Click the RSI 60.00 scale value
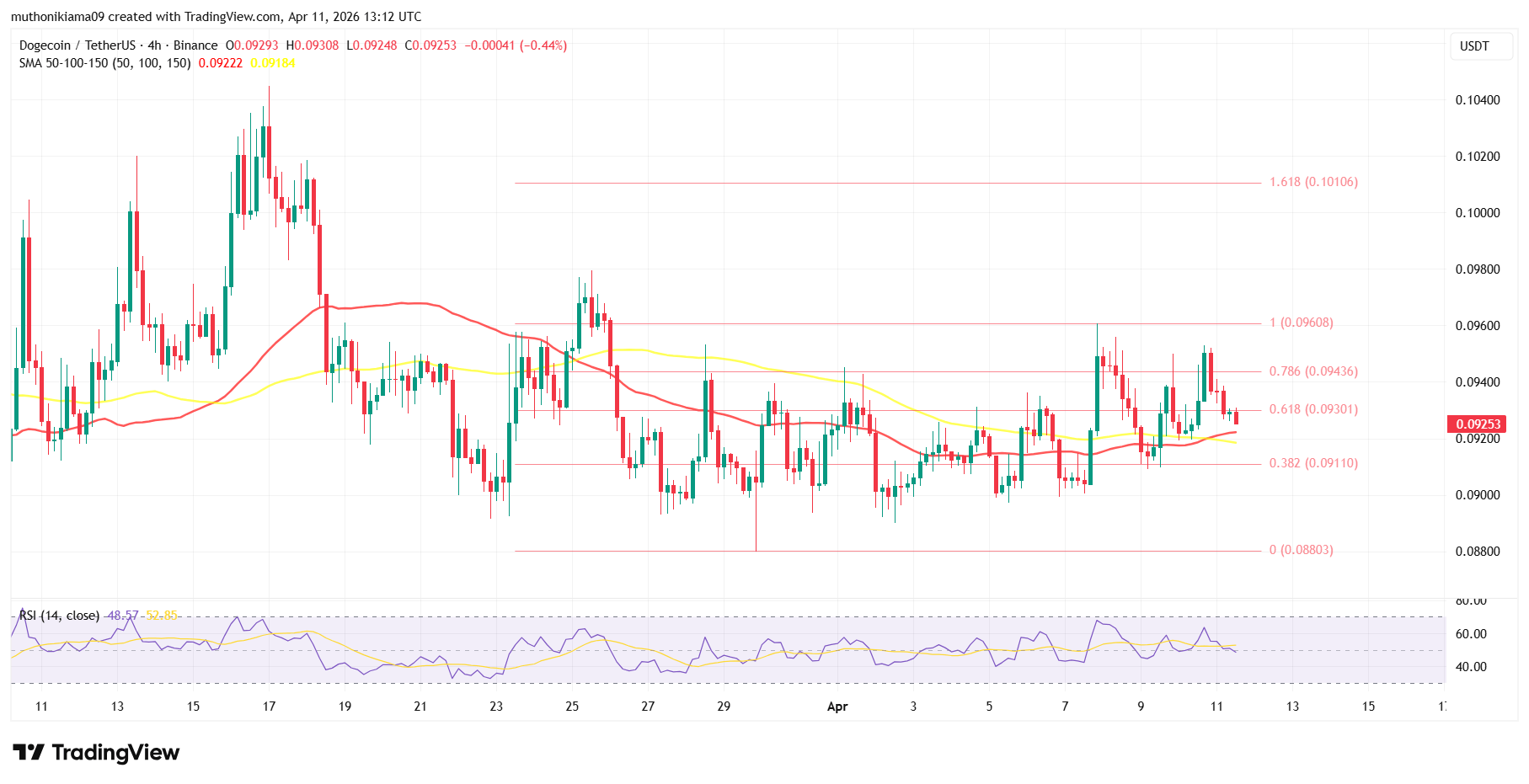The width and height of the screenshot is (1529, 784). tap(1472, 634)
